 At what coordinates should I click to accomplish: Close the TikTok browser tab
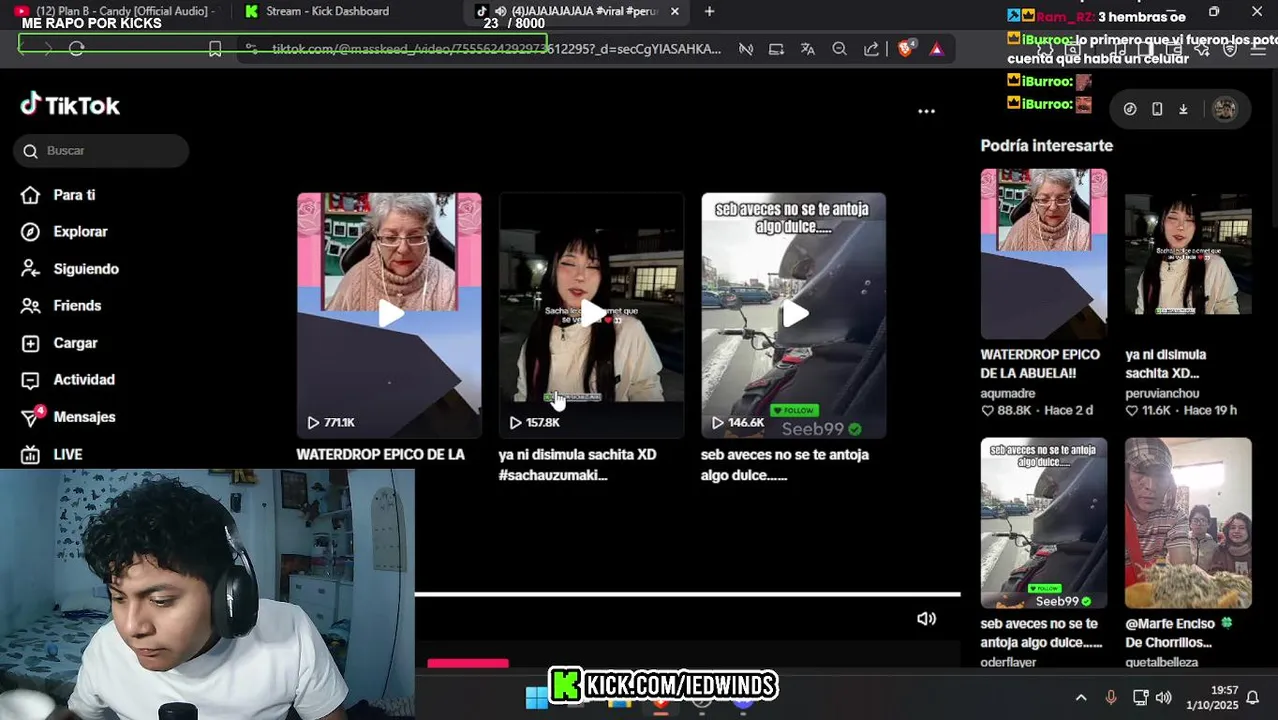[674, 11]
